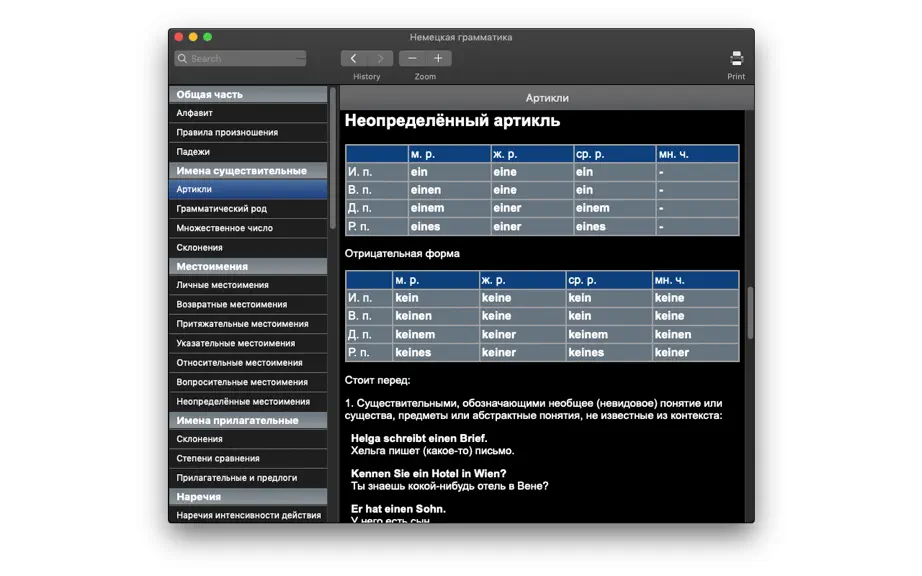The height and width of the screenshot is (576, 922).
Task: Click the window title Немецкая грамматика
Action: (x=461, y=37)
